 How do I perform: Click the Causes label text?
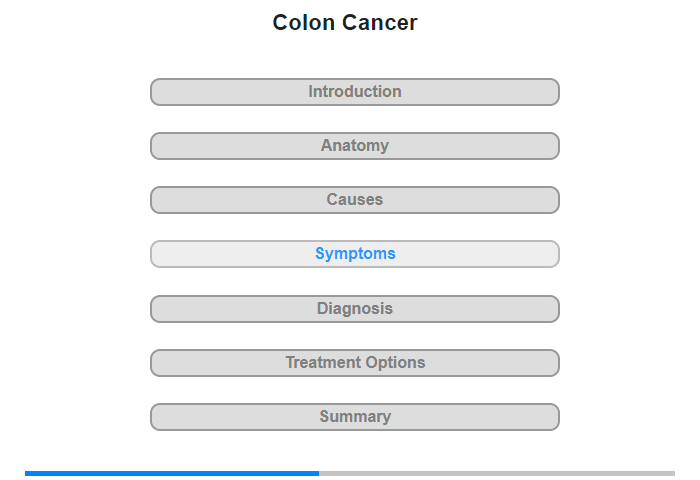(355, 200)
